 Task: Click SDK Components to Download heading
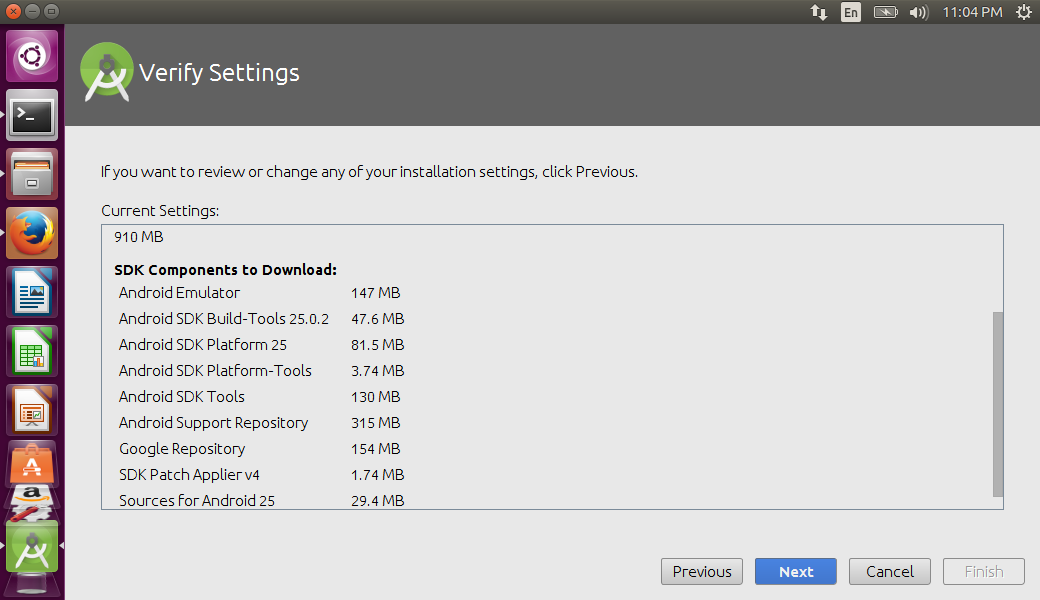click(x=226, y=270)
